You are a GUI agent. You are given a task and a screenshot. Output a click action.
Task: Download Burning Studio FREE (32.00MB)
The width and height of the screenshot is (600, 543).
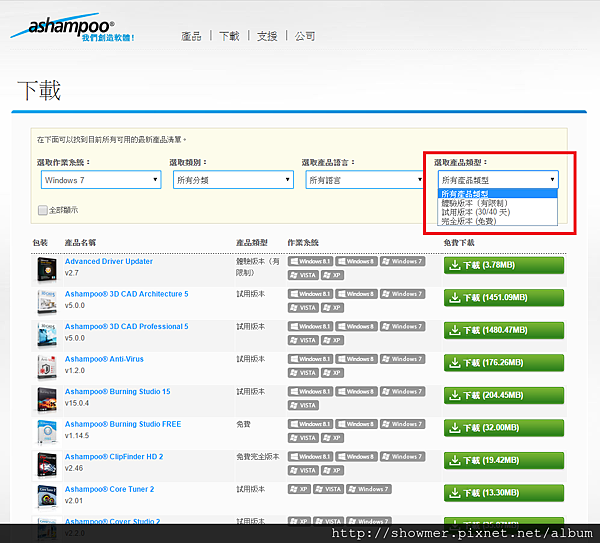[504, 428]
